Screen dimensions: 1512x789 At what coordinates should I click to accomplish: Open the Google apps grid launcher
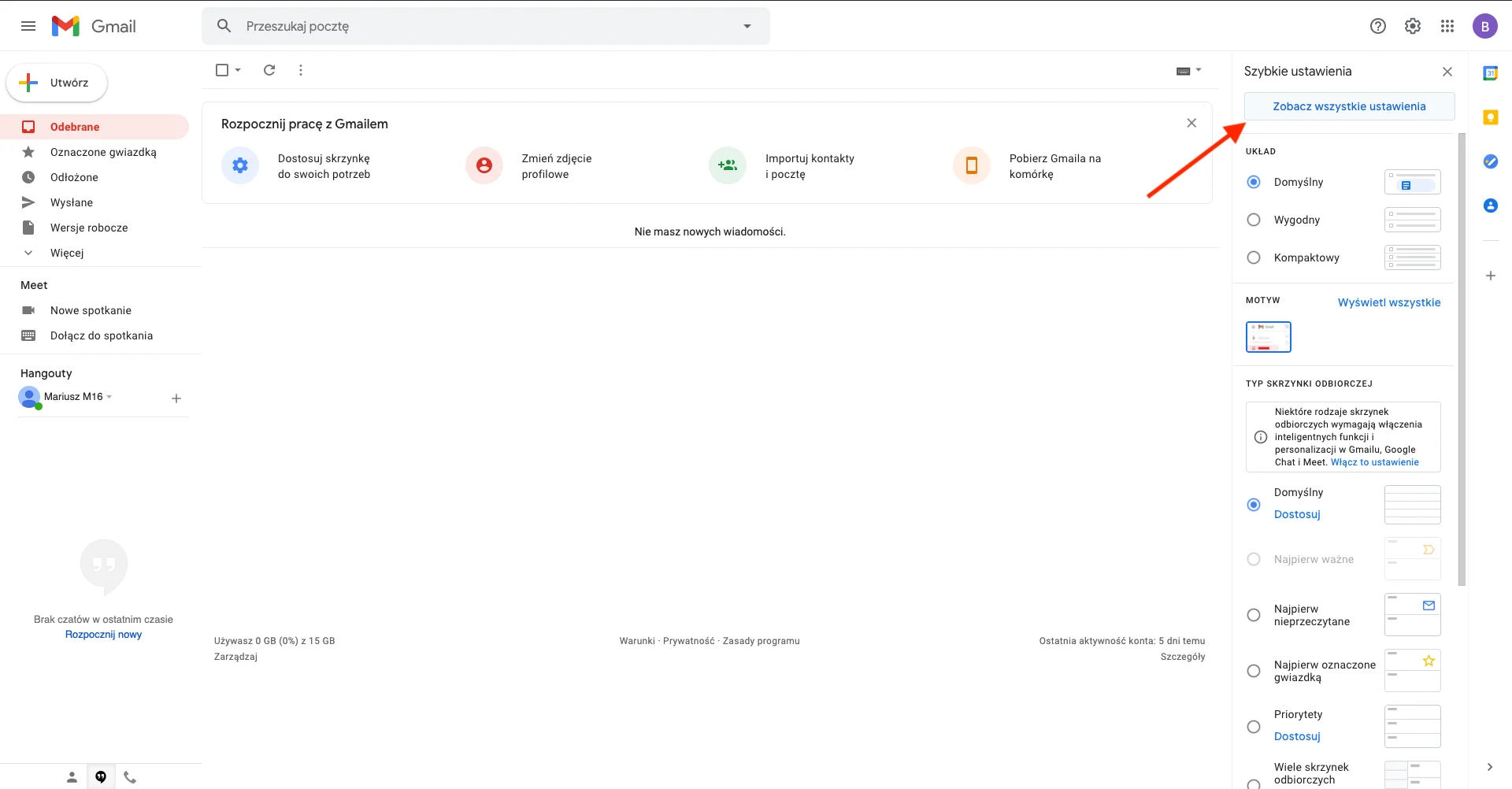point(1447,26)
